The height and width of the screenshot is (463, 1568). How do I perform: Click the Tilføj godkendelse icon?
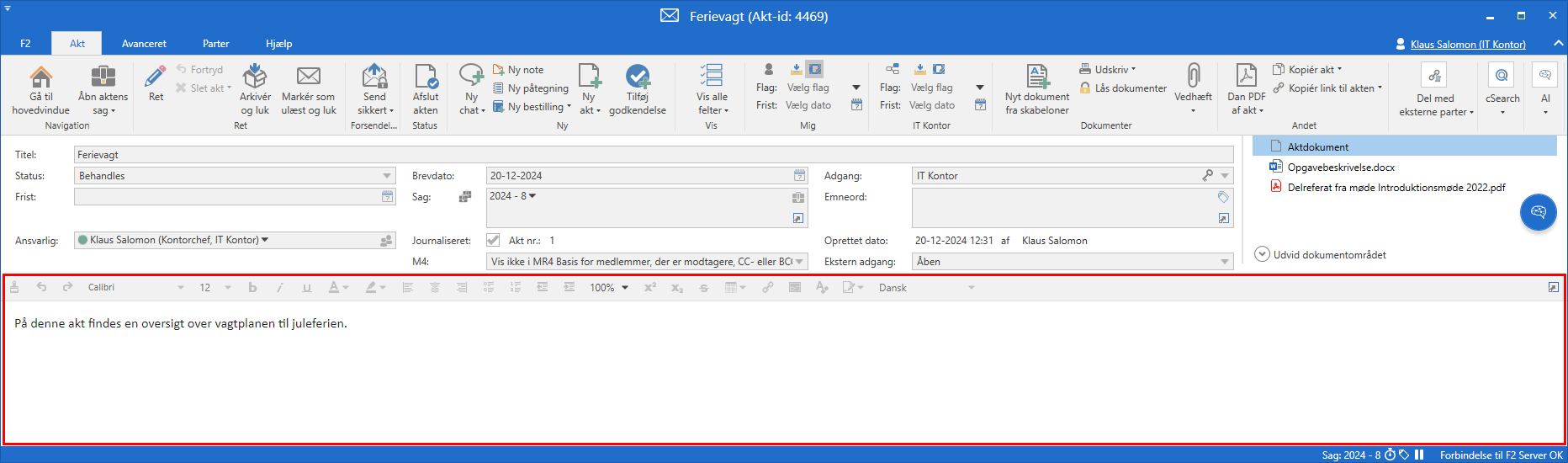pos(637,77)
